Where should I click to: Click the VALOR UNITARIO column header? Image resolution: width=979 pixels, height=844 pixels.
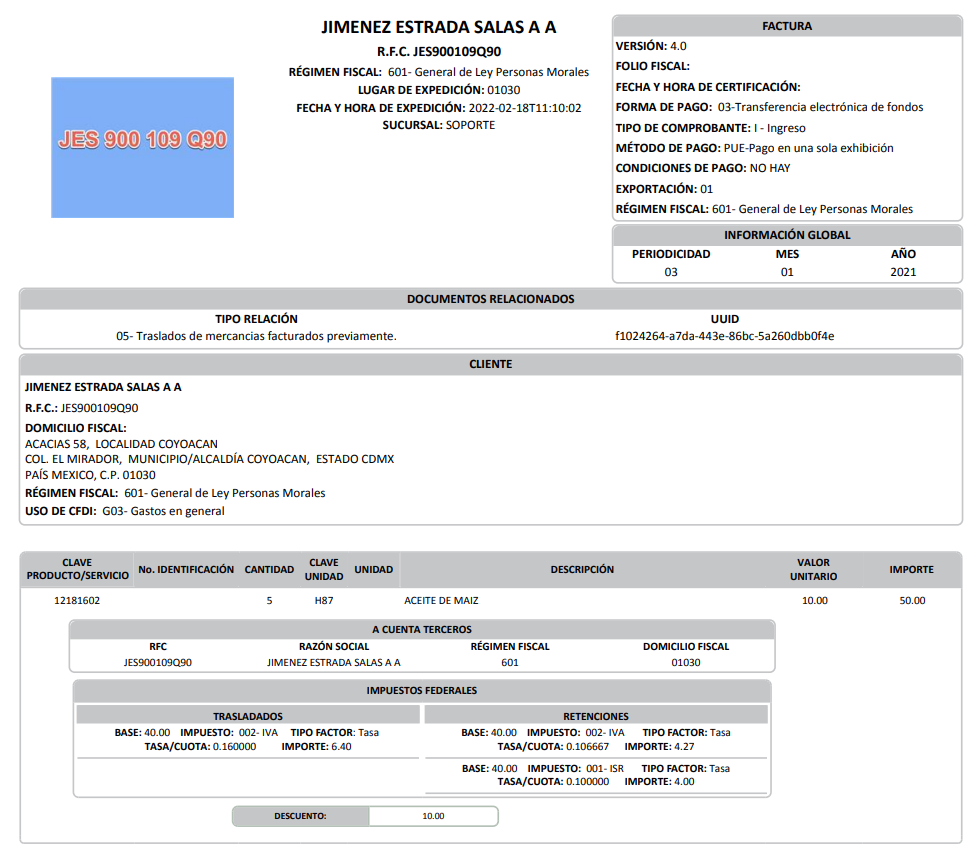tap(814, 569)
